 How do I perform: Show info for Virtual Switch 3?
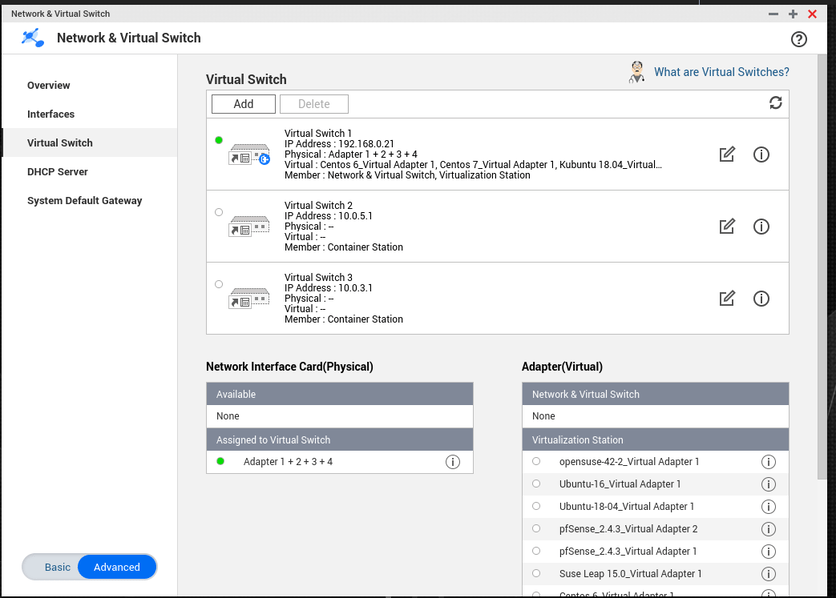(761, 298)
